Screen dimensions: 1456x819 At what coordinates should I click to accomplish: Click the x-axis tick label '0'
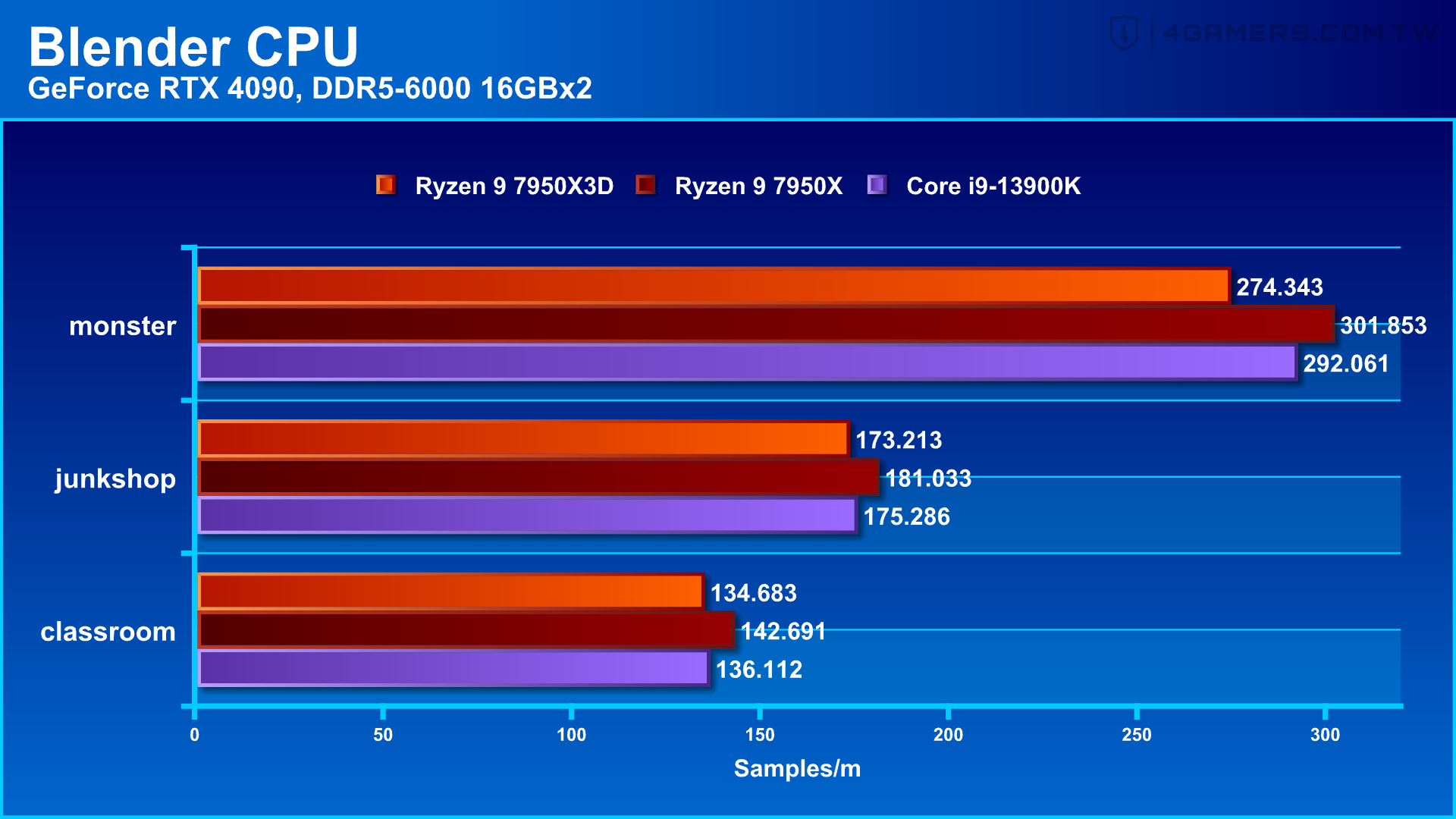195,735
